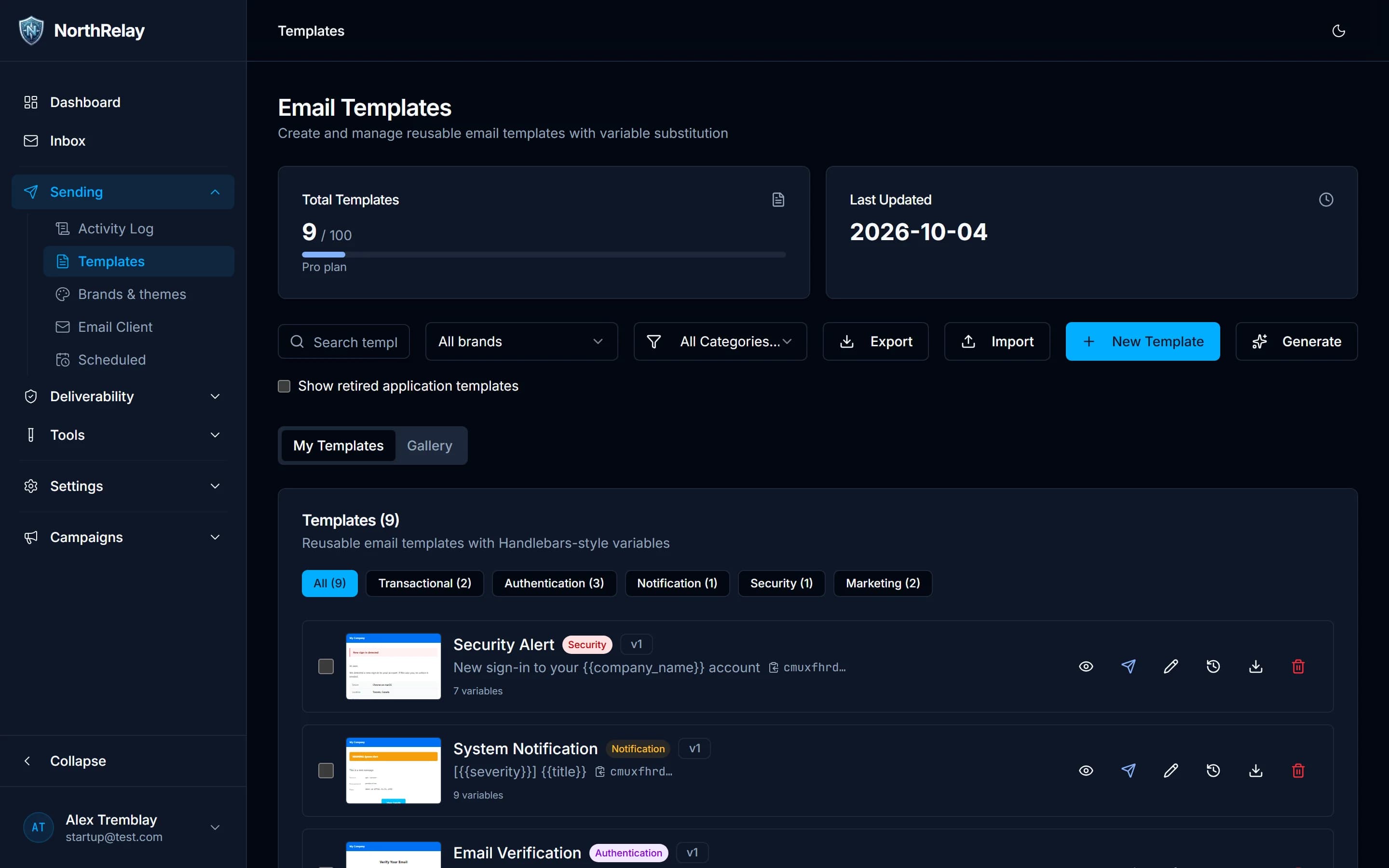Filter by Security (1)
This screenshot has width=1389, height=868.
781,583
